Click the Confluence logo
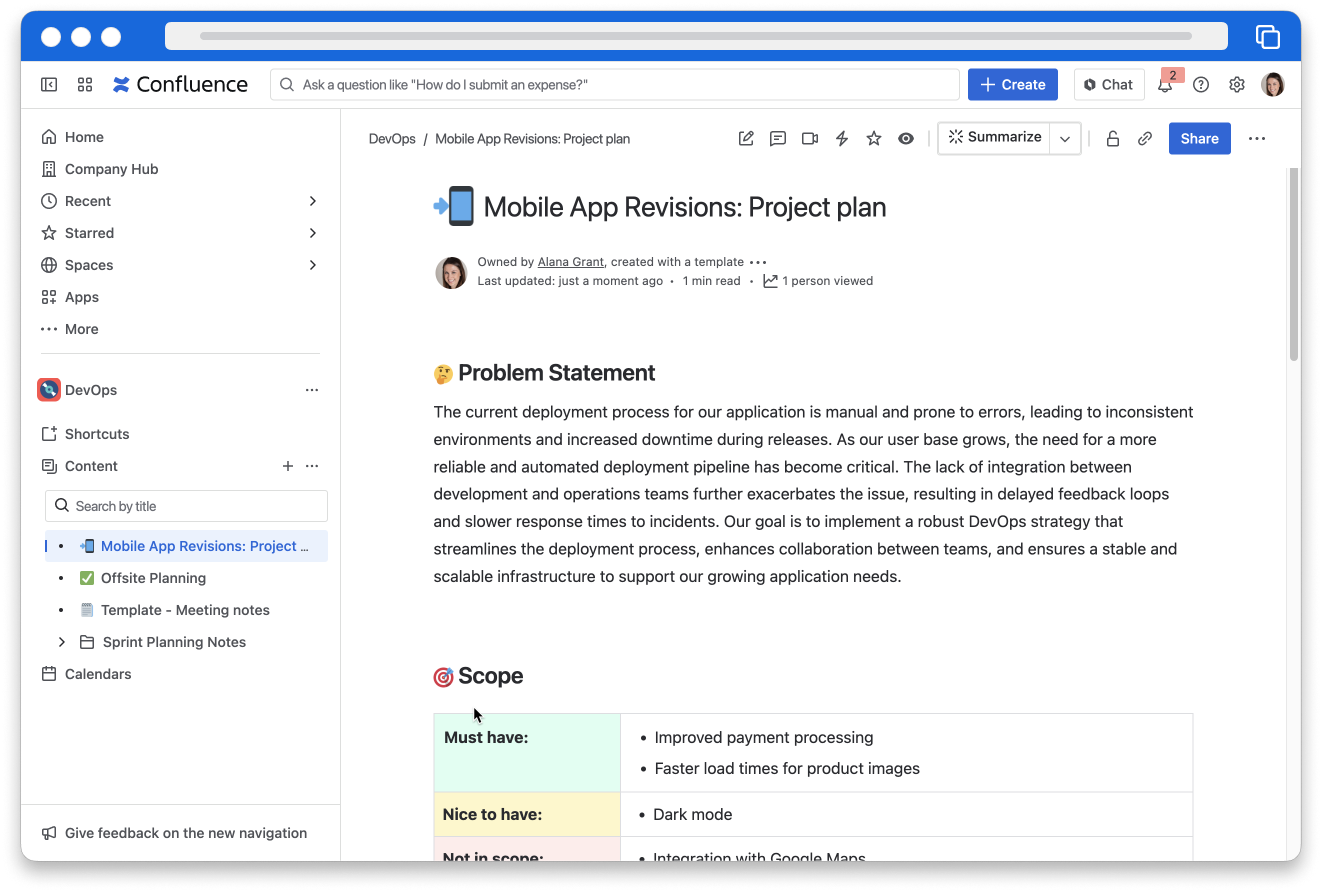This screenshot has height=892, width=1322. click(180, 85)
